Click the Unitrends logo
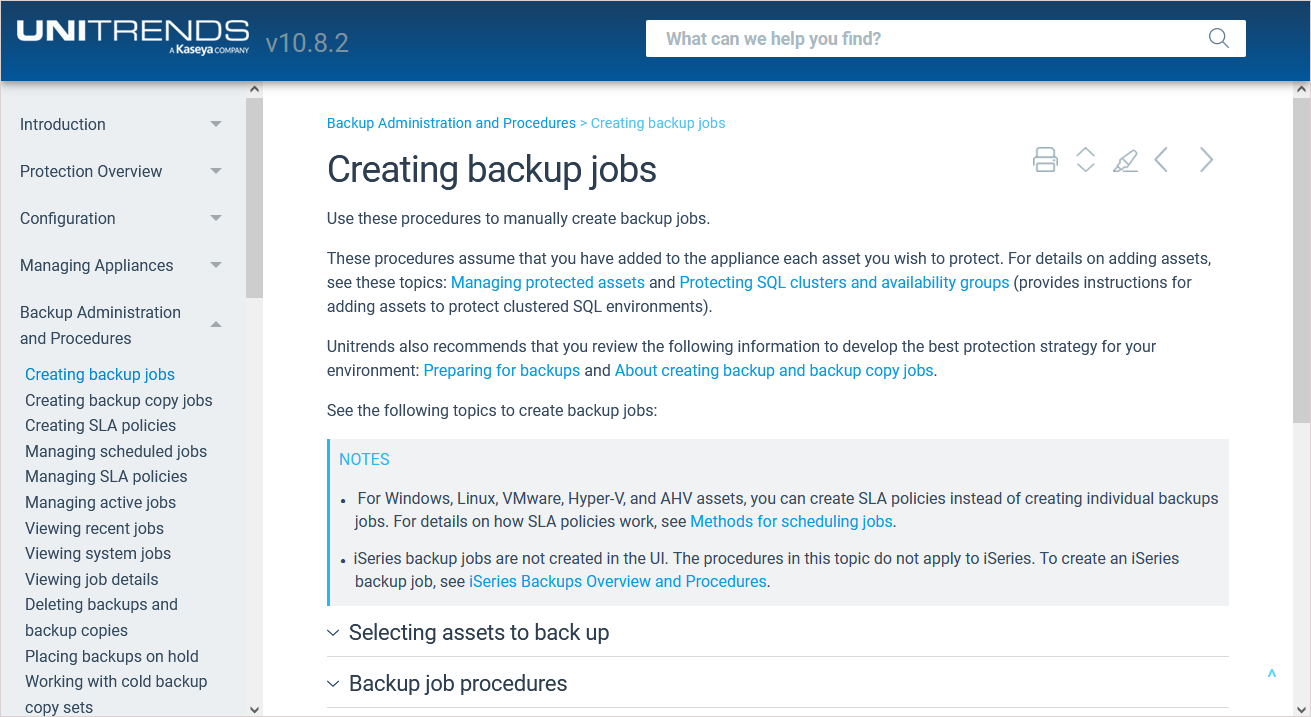Viewport: 1311px width, 717px height. click(132, 38)
